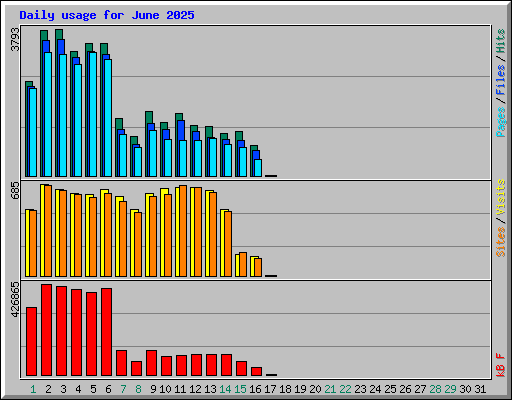Click day label "9" on the x-axis
Image resolution: width=512 pixels, height=400 pixels.
tap(153, 389)
